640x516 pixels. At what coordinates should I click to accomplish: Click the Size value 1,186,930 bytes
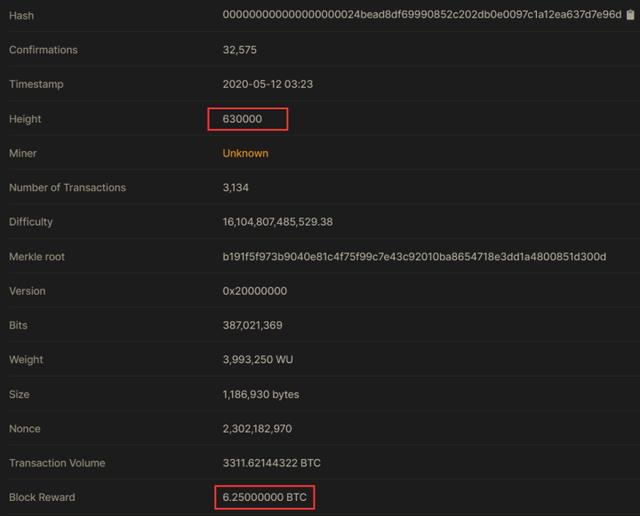(261, 394)
